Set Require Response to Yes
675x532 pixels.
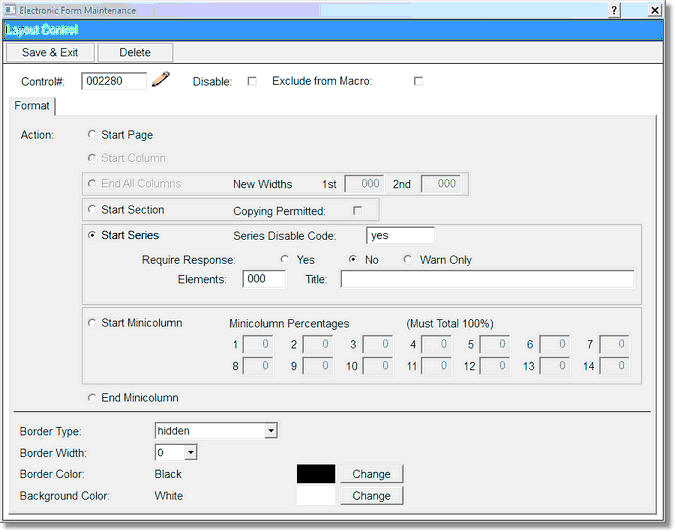[285, 259]
